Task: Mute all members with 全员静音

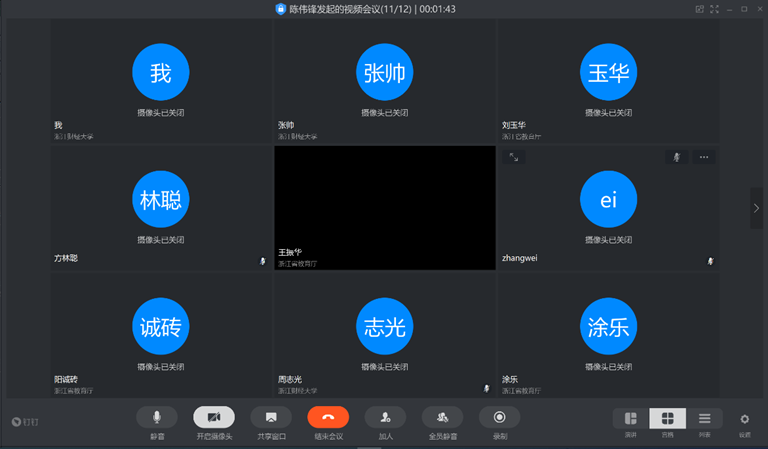Action: tap(442, 417)
